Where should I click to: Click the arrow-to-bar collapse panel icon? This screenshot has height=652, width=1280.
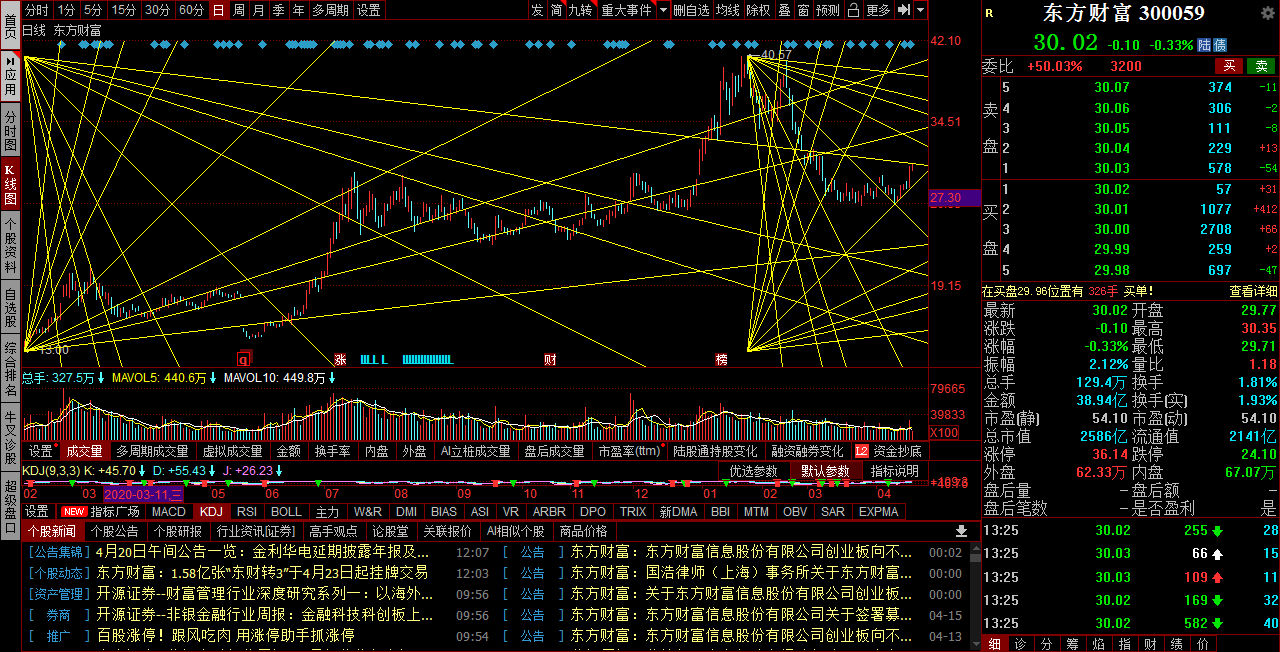coord(903,10)
